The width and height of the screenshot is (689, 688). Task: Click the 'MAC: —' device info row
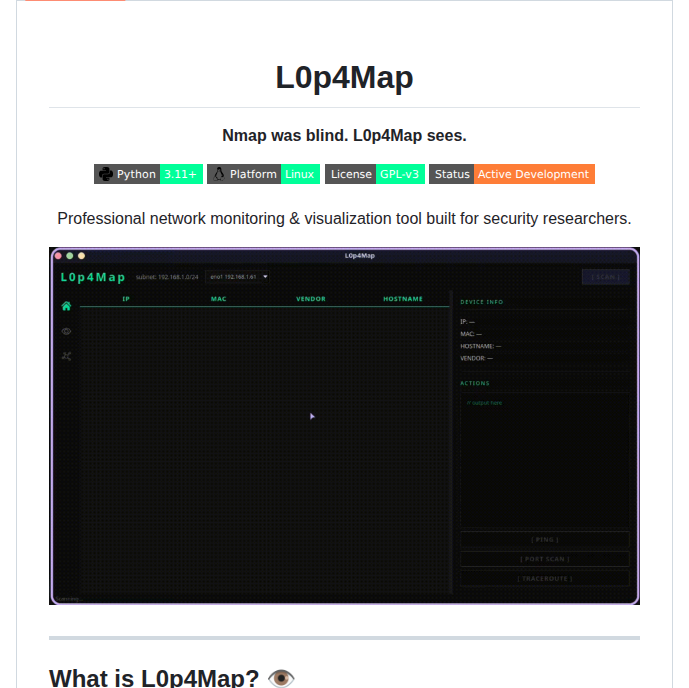(471, 334)
